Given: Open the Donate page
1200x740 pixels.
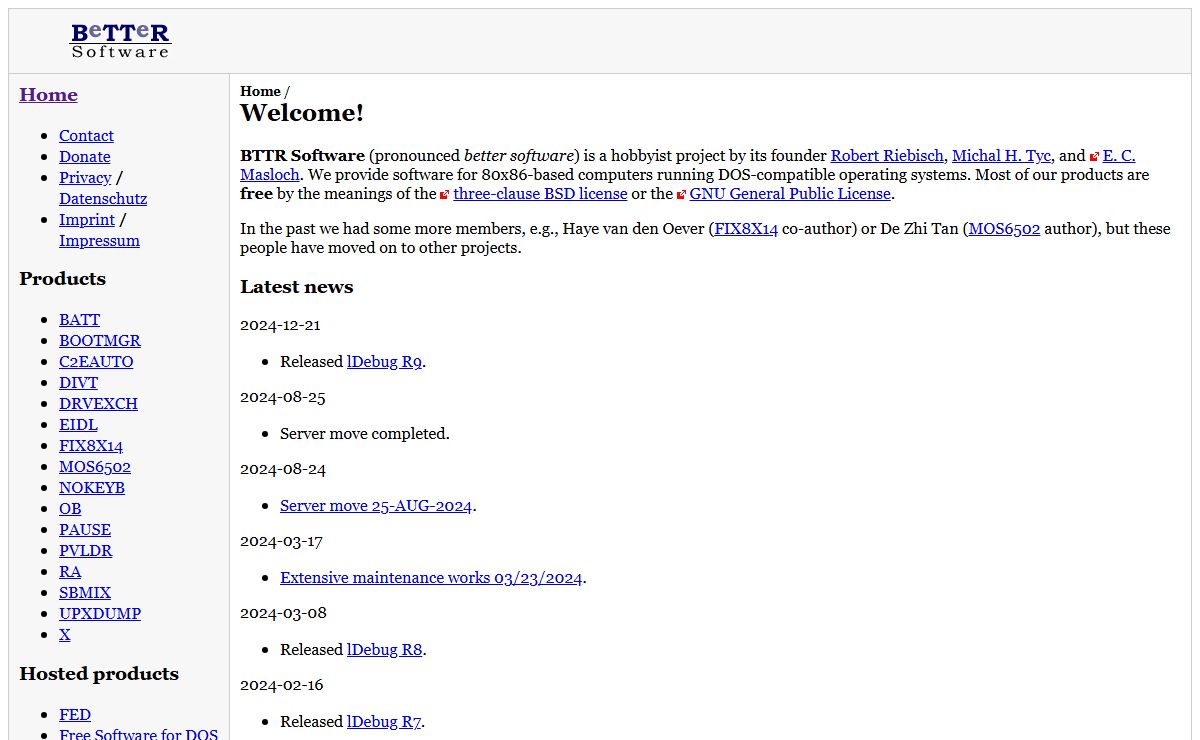Looking at the screenshot, I should tap(85, 157).
